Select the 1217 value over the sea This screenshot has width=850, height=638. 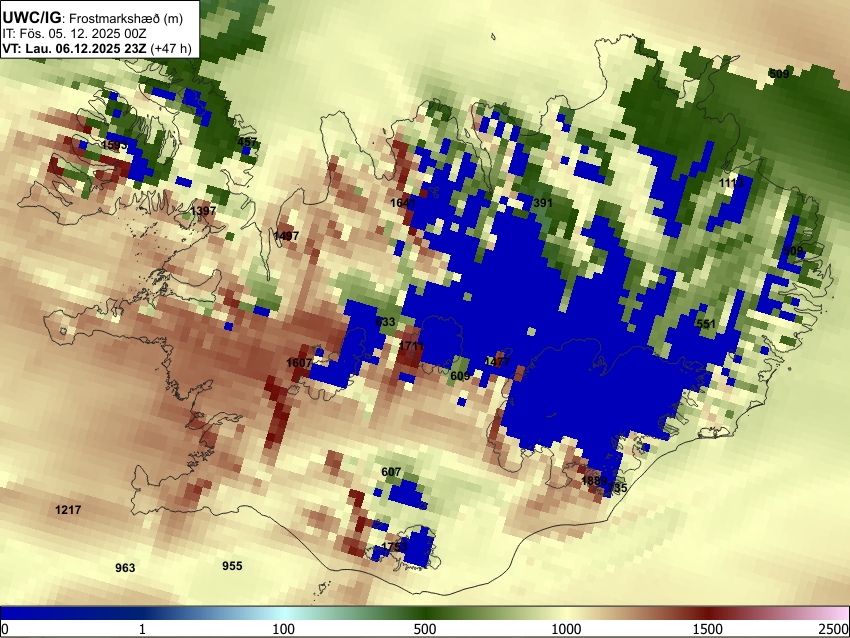pos(68,510)
